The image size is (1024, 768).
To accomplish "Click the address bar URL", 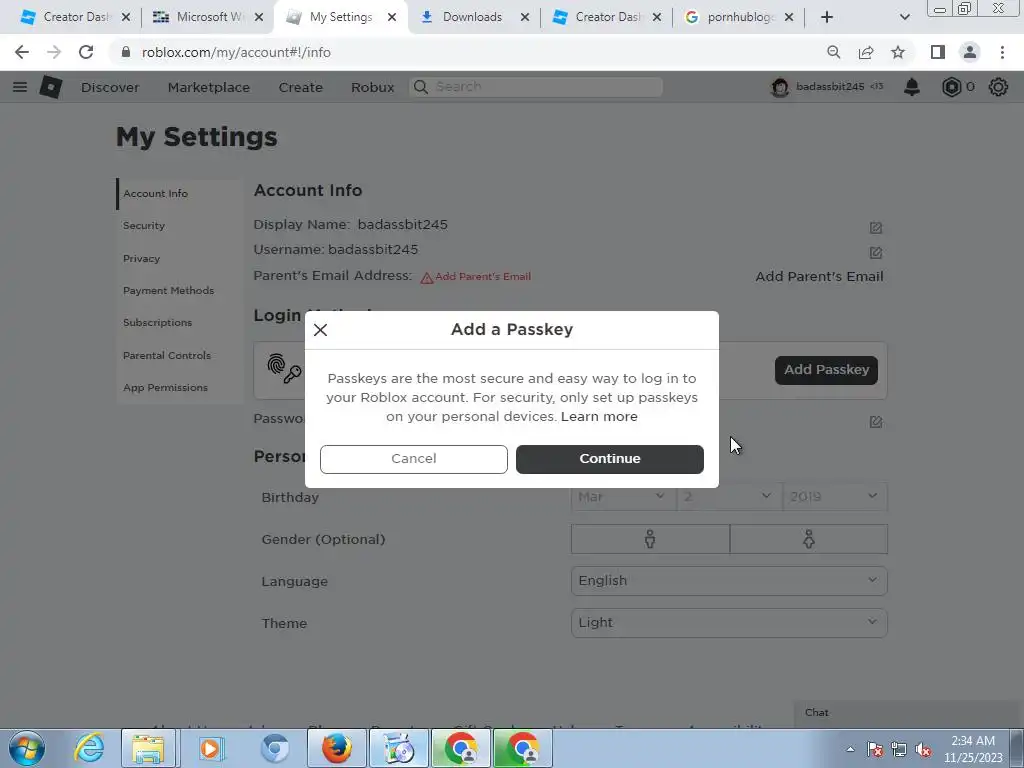I will (x=236, y=52).
